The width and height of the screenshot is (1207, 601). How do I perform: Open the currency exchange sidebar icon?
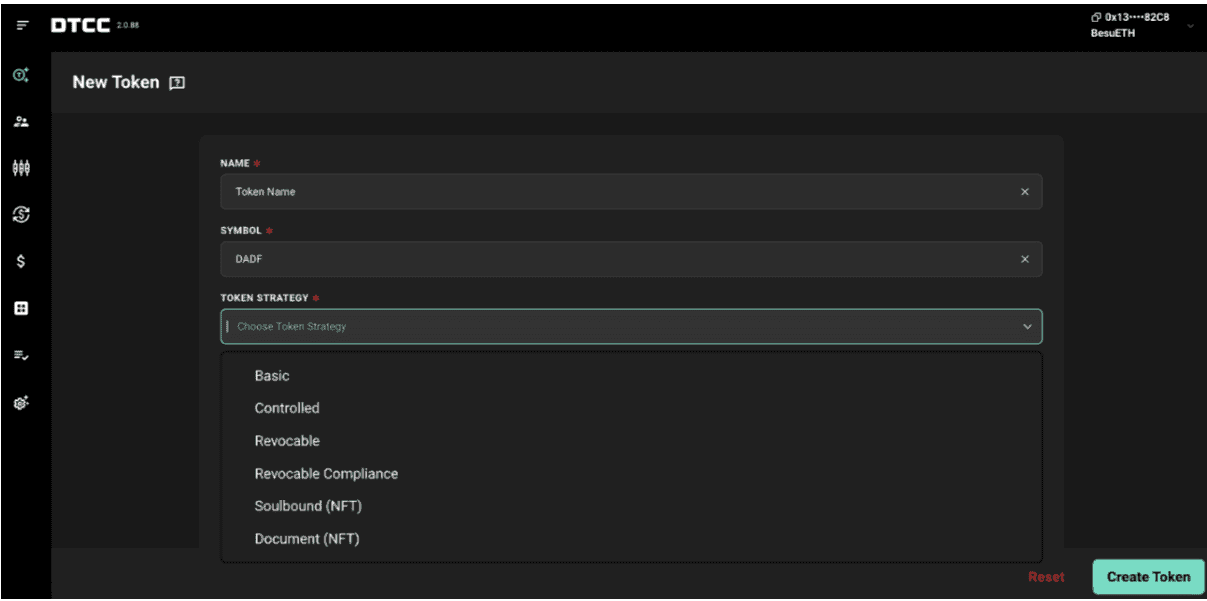[x=21, y=214]
